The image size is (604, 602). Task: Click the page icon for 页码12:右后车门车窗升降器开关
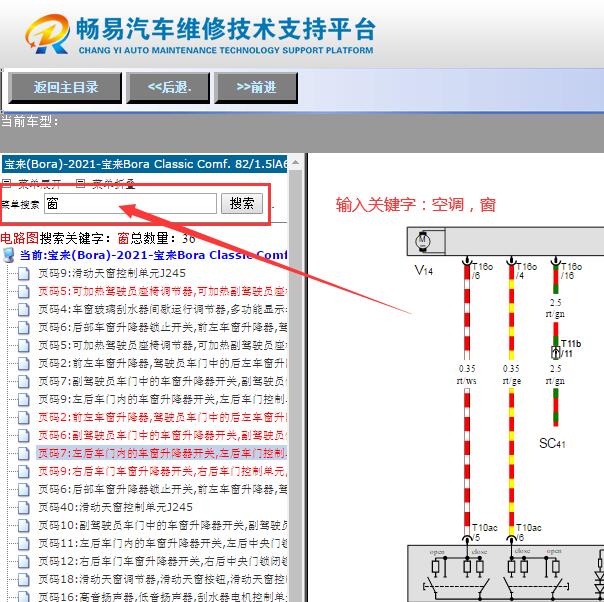(23, 561)
